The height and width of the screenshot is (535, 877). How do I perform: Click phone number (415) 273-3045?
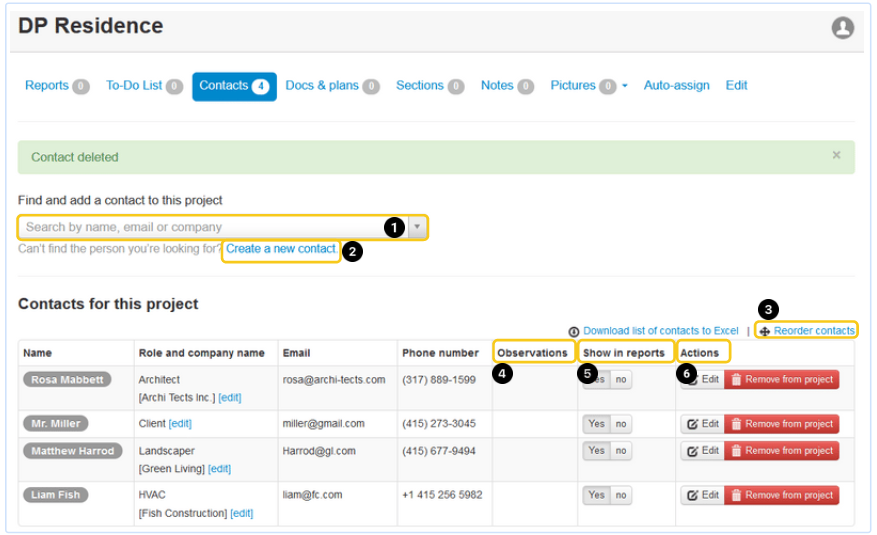point(439,424)
